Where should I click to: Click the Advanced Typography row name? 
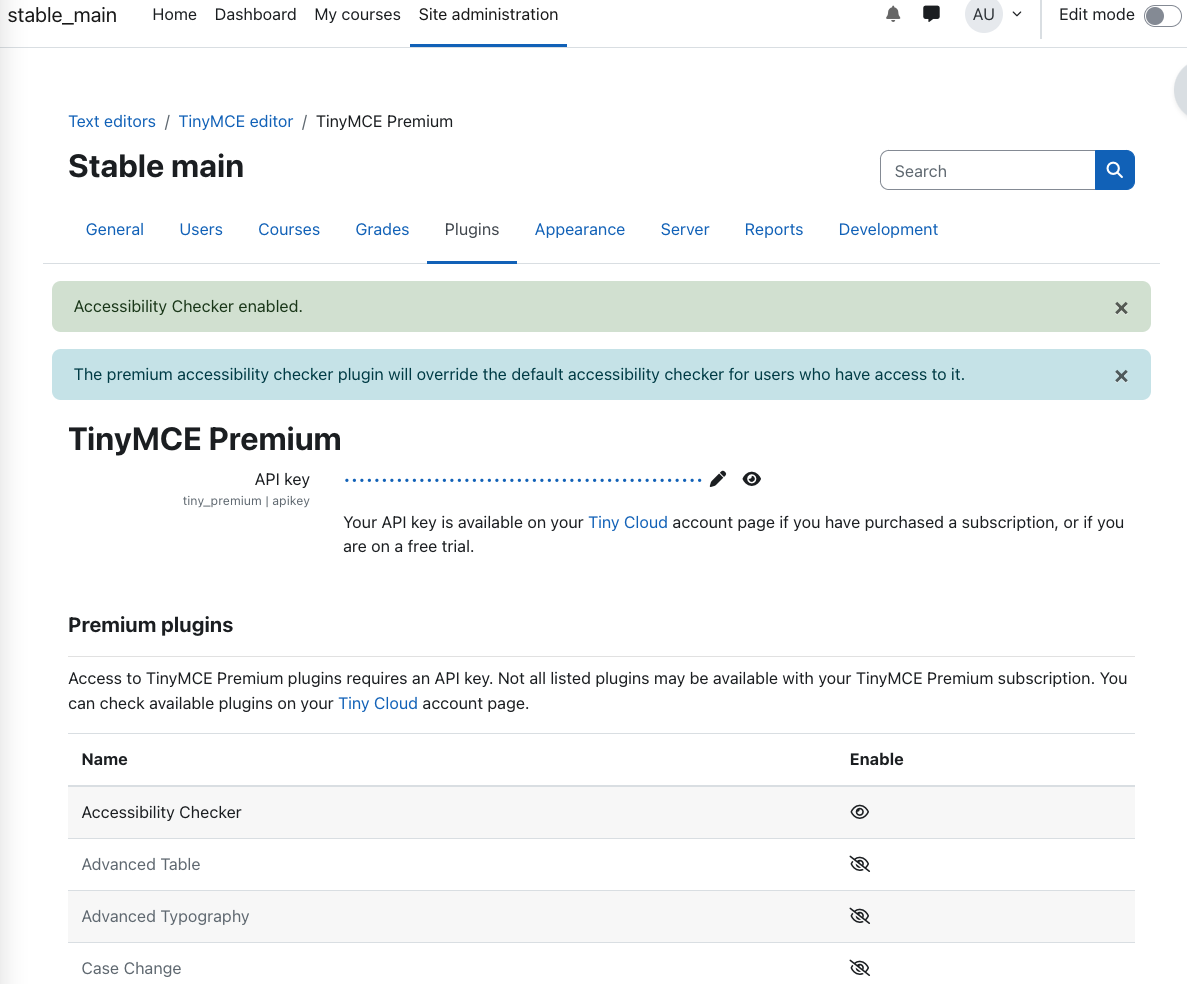pyautogui.click(x=165, y=917)
